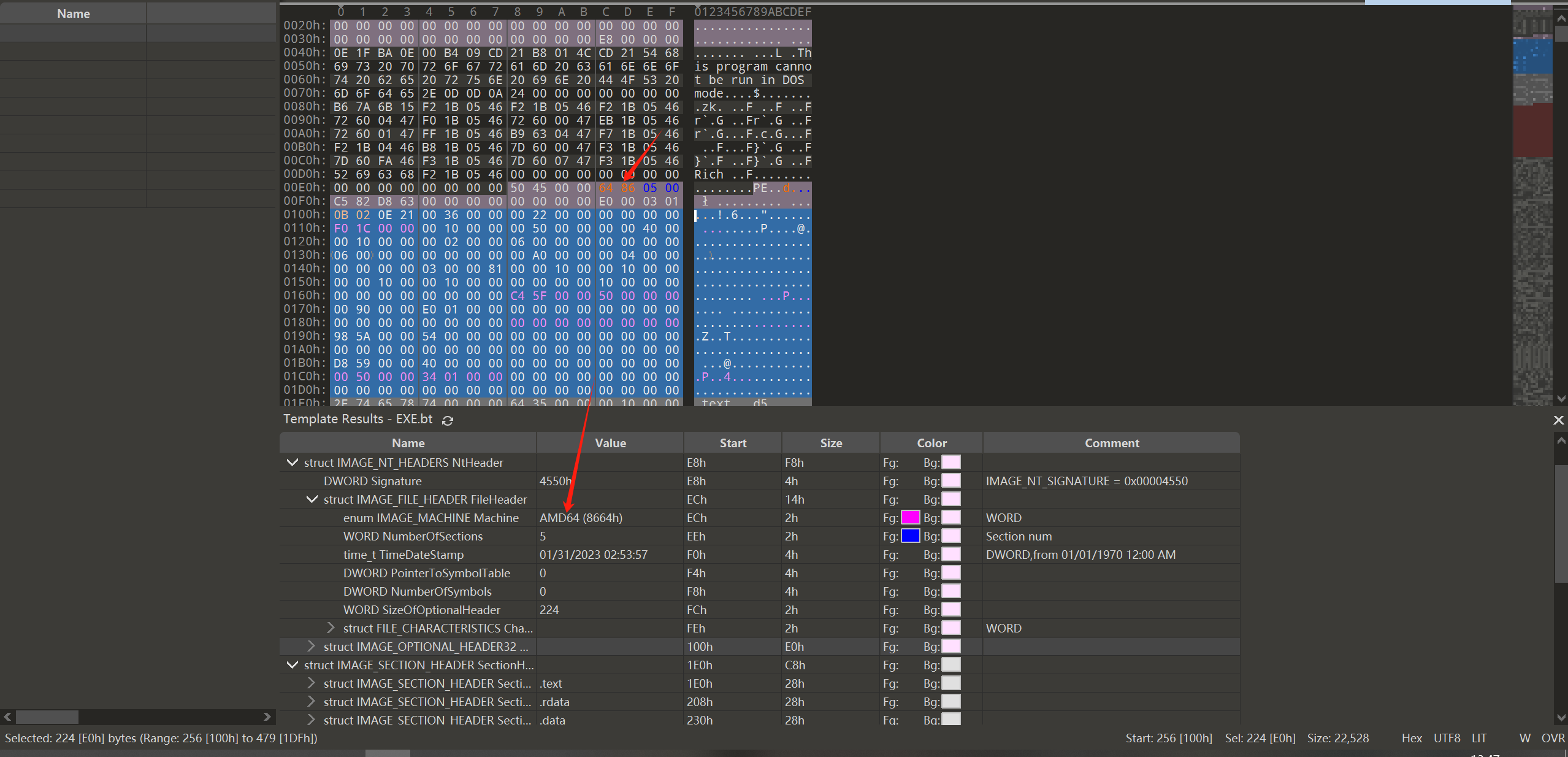
Task: Select the time_t TimeDateStamp row
Action: point(403,555)
